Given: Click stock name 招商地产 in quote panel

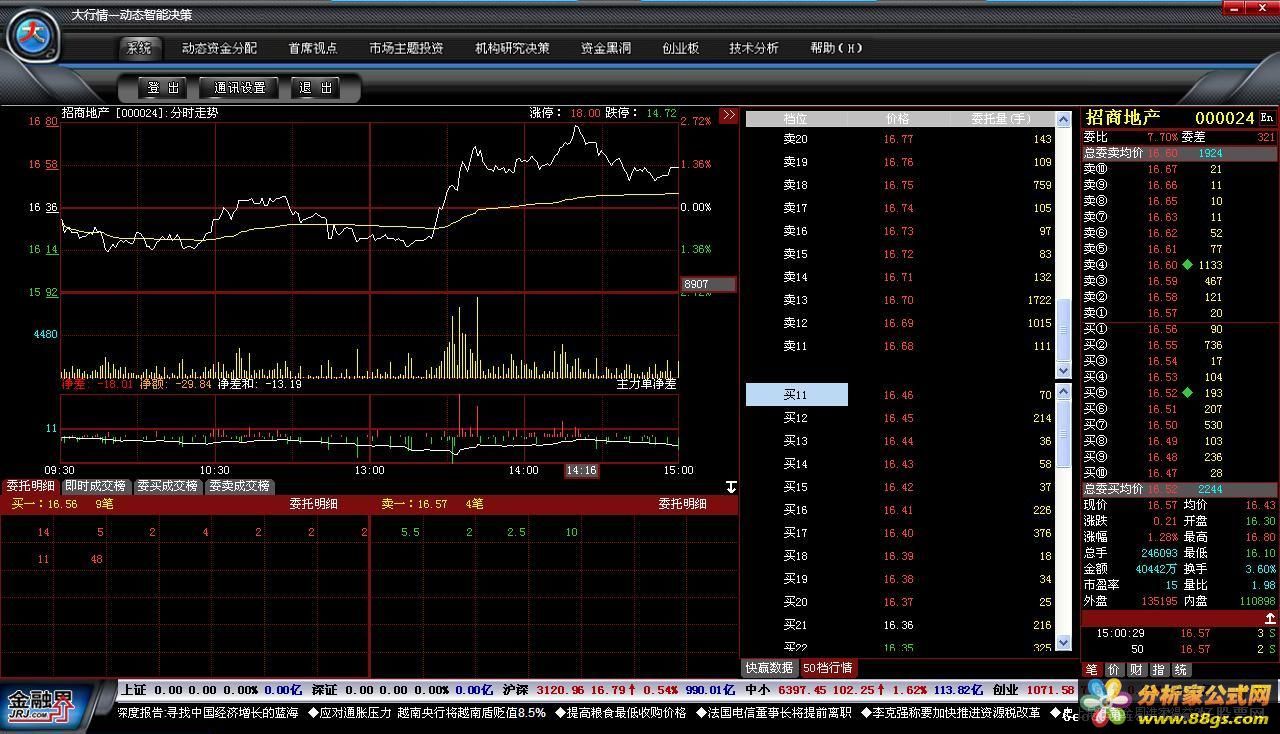Looking at the screenshot, I should [x=1123, y=118].
